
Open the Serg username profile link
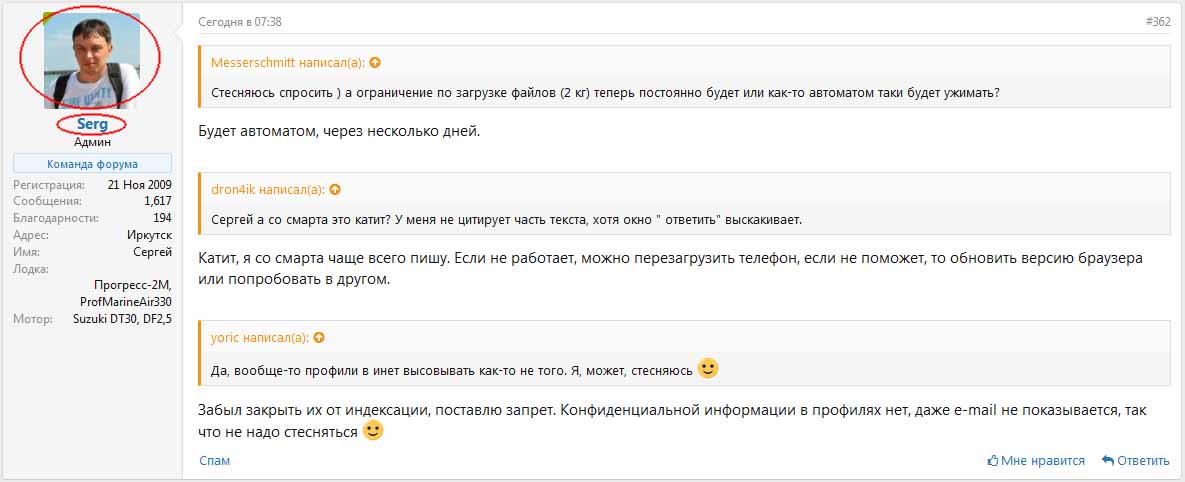tap(92, 125)
